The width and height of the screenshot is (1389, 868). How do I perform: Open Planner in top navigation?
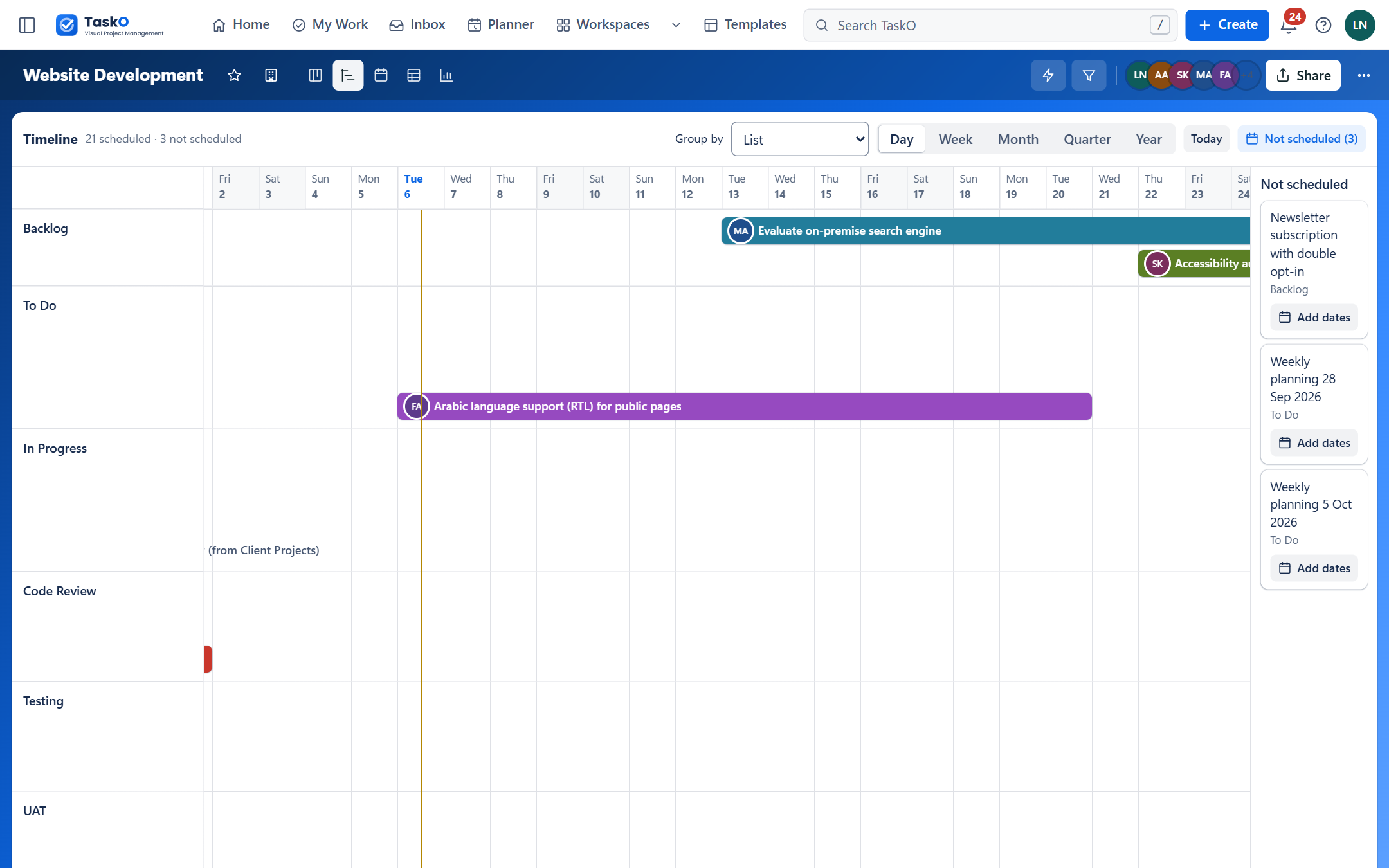click(x=501, y=25)
